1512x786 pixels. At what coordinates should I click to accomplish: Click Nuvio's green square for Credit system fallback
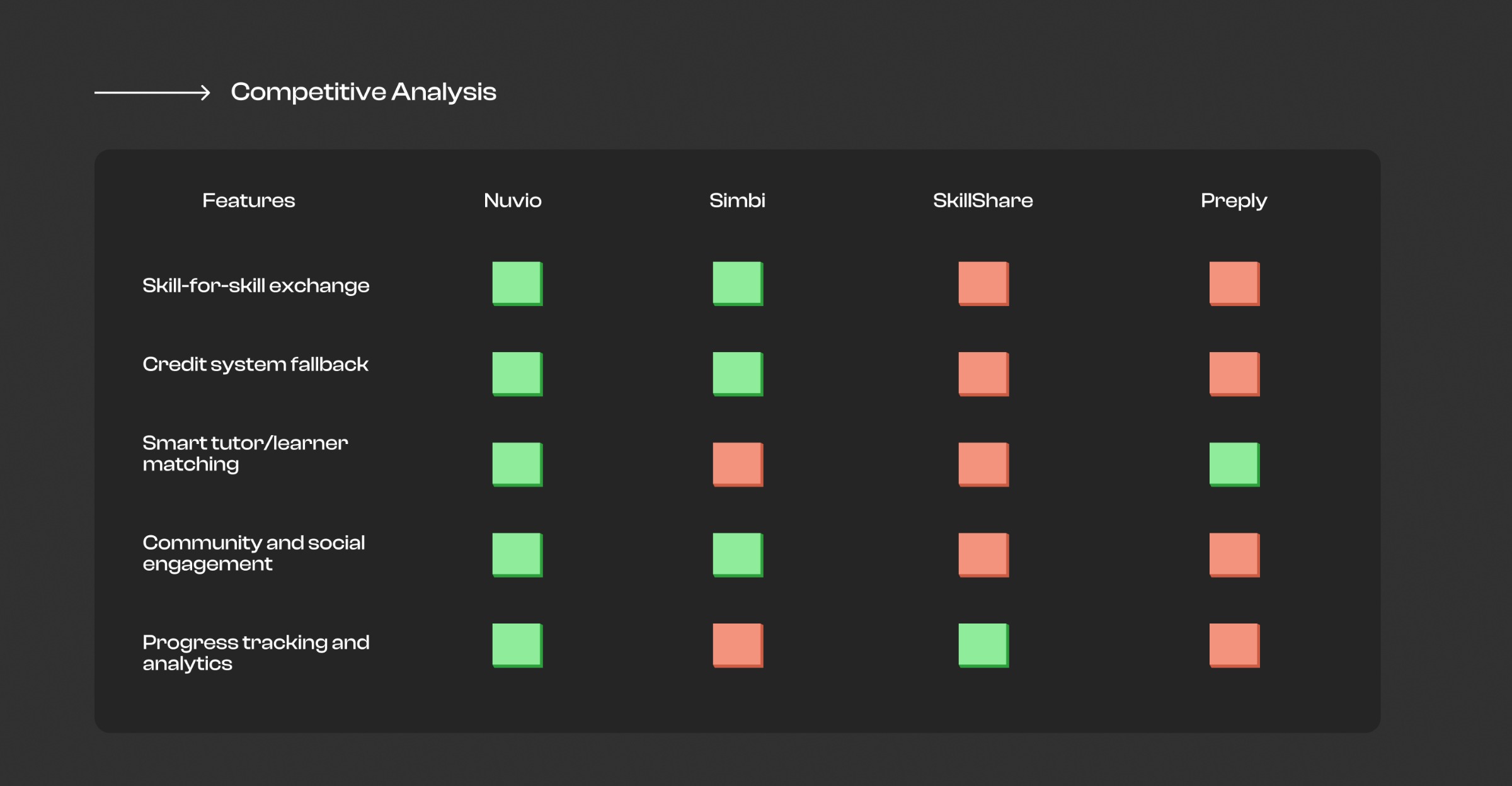517,374
